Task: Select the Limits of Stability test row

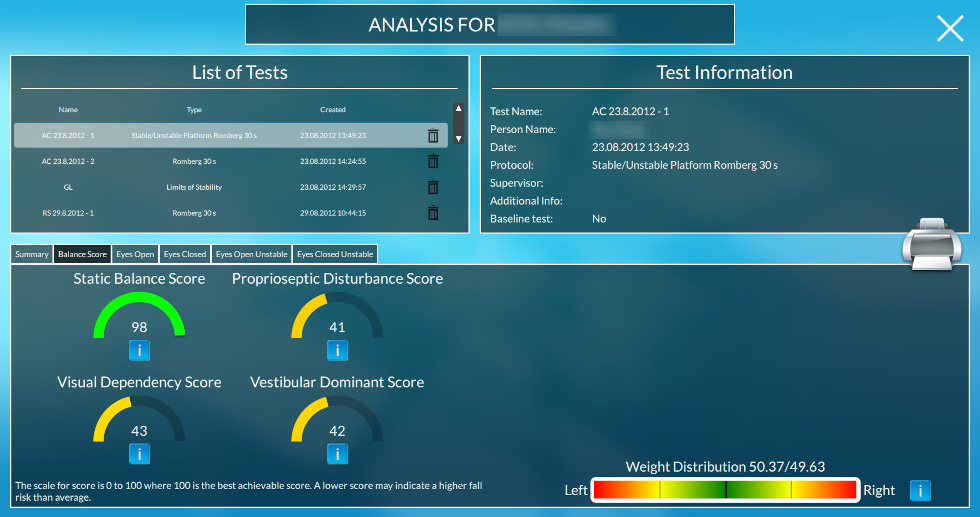Action: tap(194, 187)
